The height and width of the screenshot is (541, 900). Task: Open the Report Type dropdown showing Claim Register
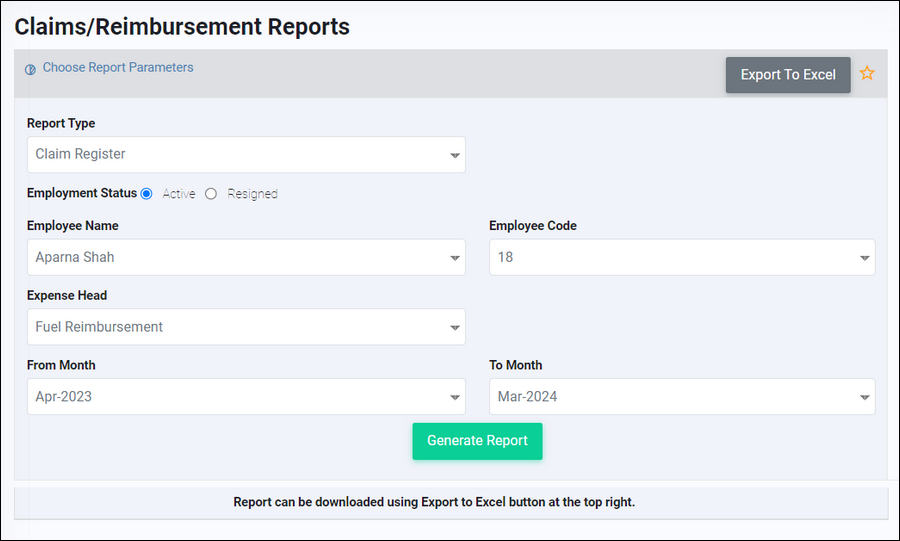click(245, 155)
